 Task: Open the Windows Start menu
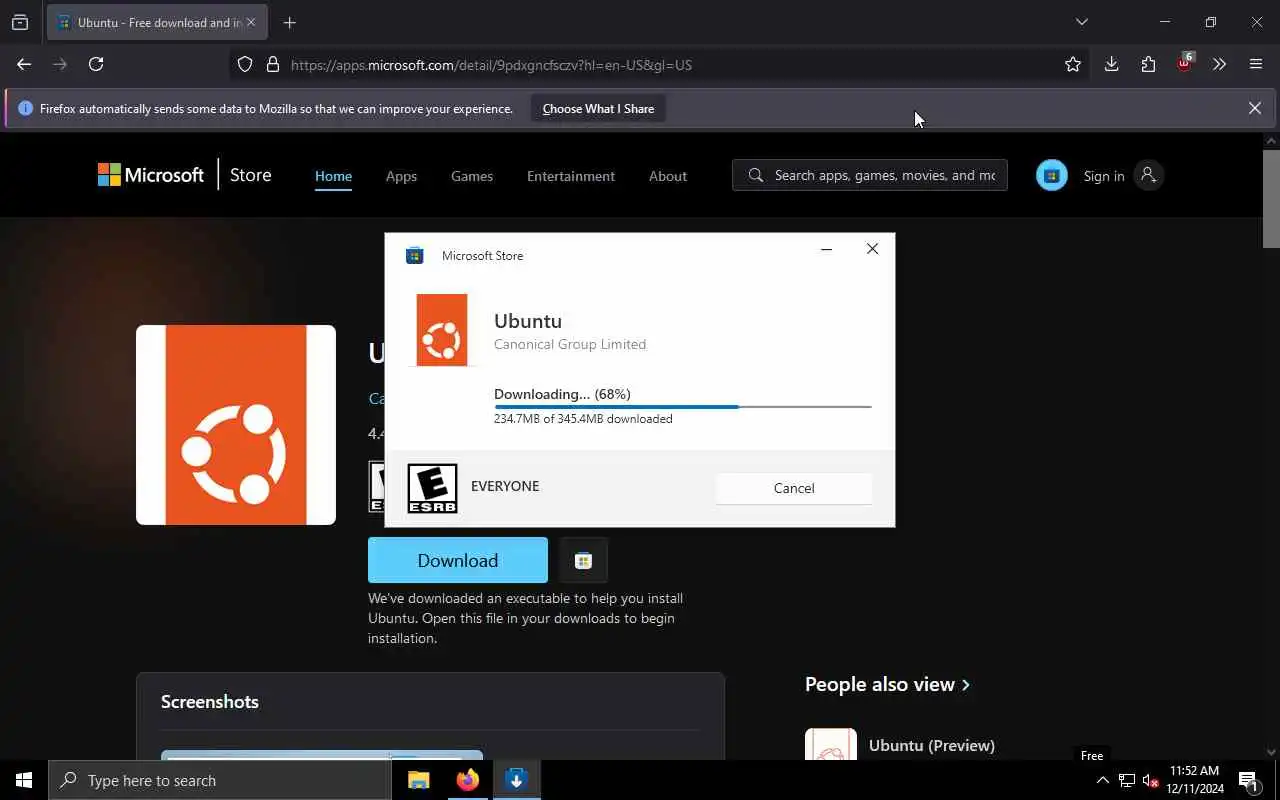pyautogui.click(x=24, y=780)
